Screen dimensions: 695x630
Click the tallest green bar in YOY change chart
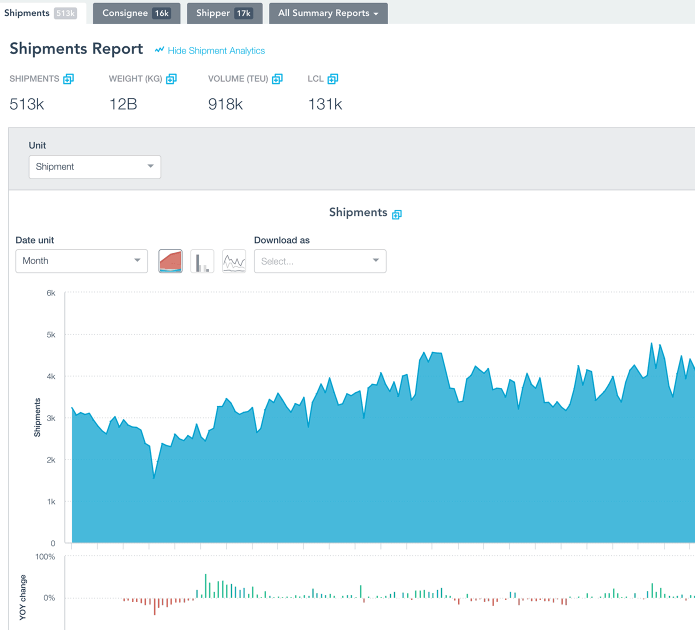(206, 586)
